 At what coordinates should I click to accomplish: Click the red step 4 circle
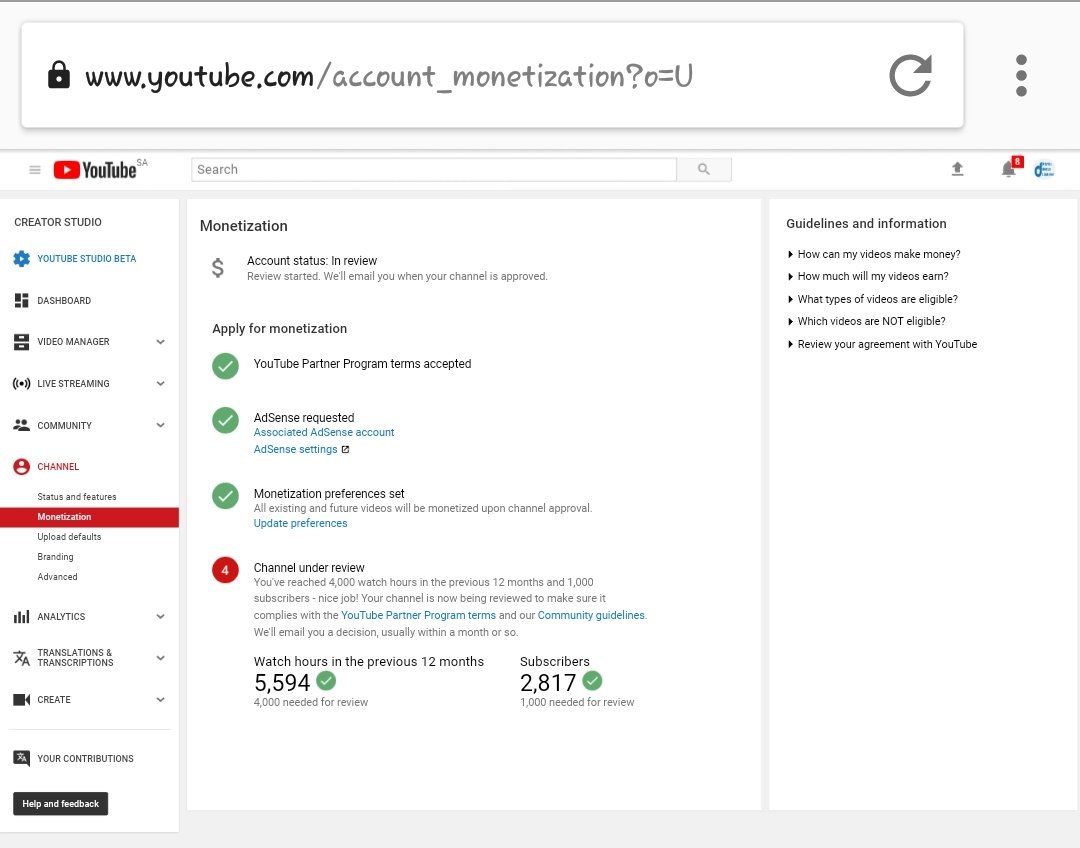click(225, 570)
